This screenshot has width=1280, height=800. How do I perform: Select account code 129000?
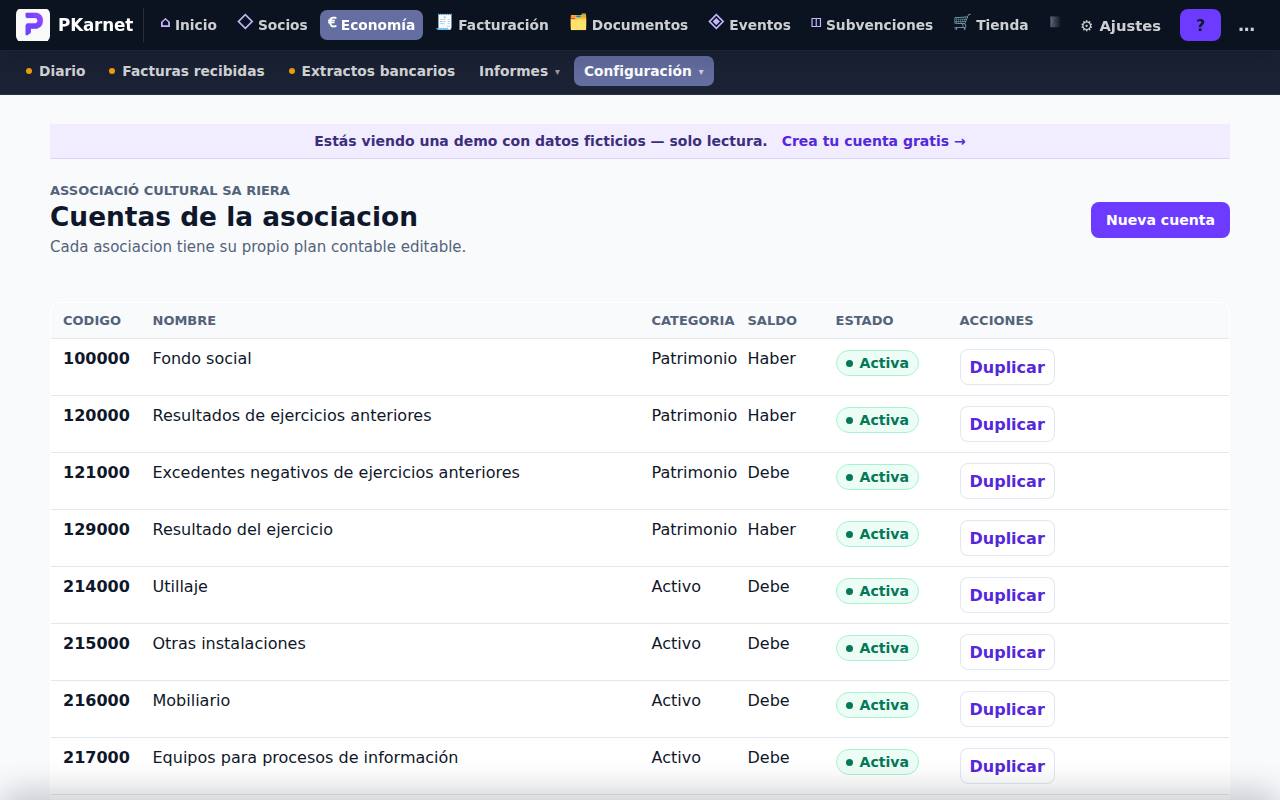click(96, 529)
